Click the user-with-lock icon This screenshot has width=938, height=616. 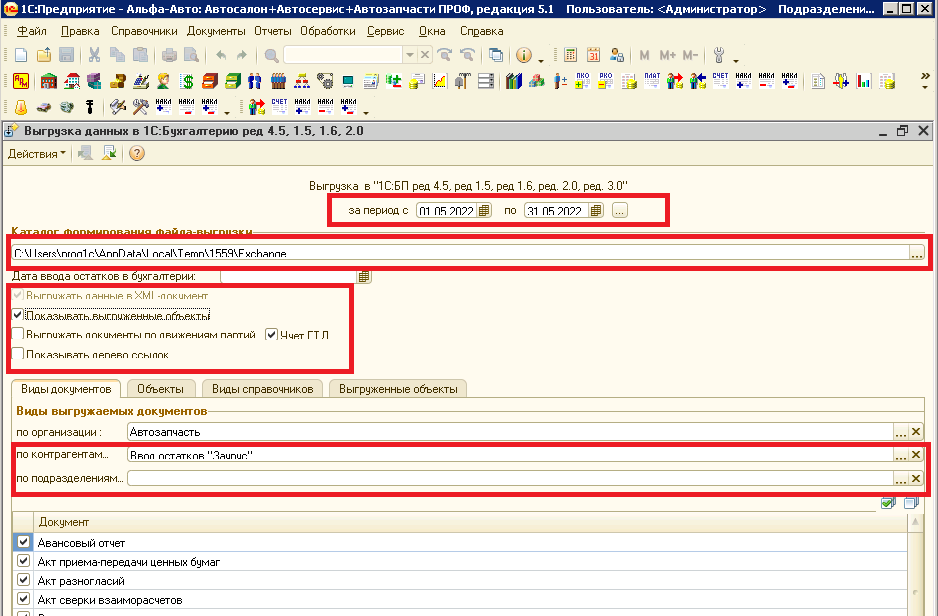616,56
